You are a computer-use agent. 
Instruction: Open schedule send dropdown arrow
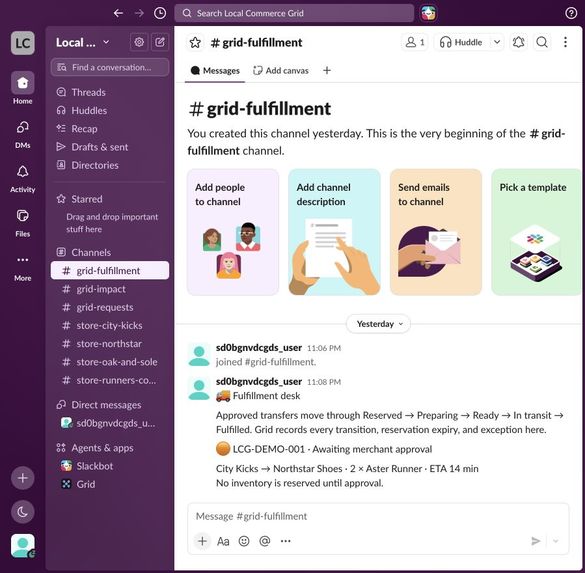[x=556, y=541]
